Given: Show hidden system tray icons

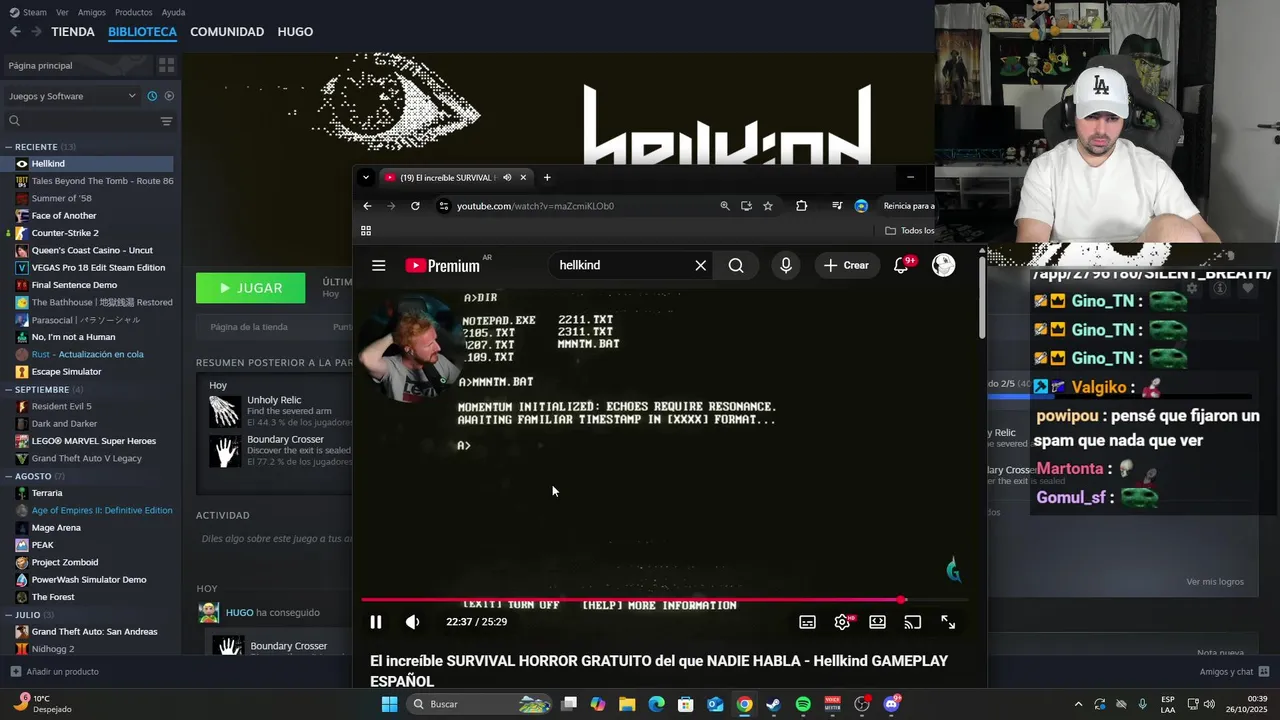Looking at the screenshot, I should [x=1078, y=704].
